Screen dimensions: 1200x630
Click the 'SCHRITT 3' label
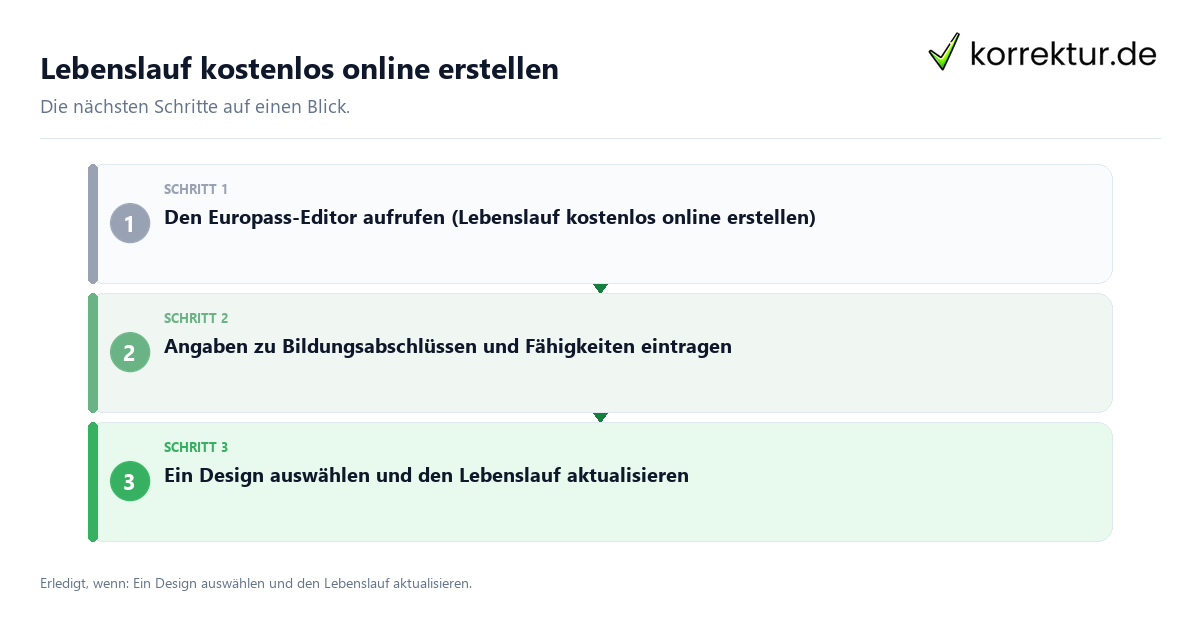(x=196, y=447)
